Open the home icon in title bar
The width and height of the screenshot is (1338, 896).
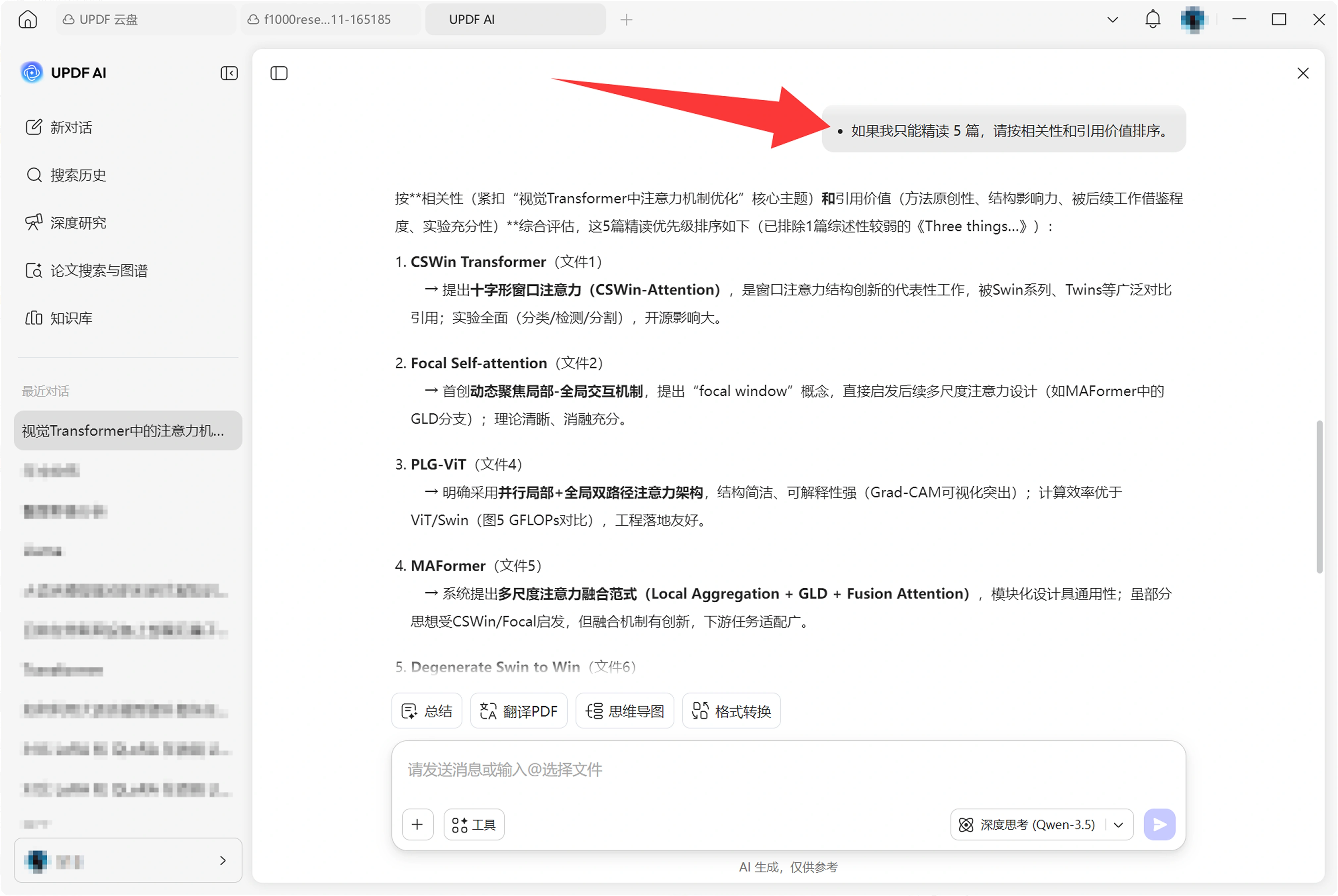click(x=27, y=20)
